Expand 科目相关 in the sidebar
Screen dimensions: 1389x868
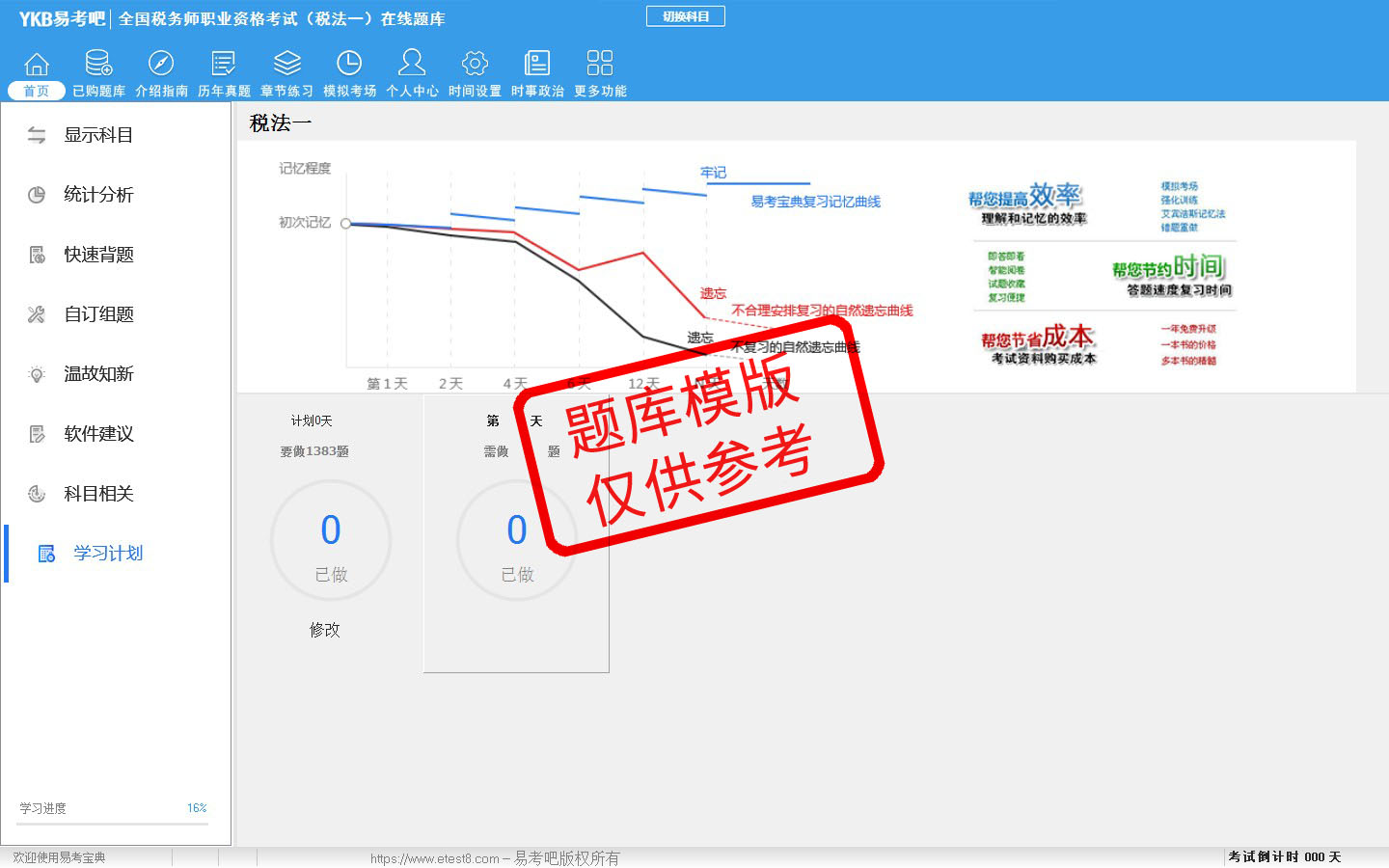click(97, 494)
